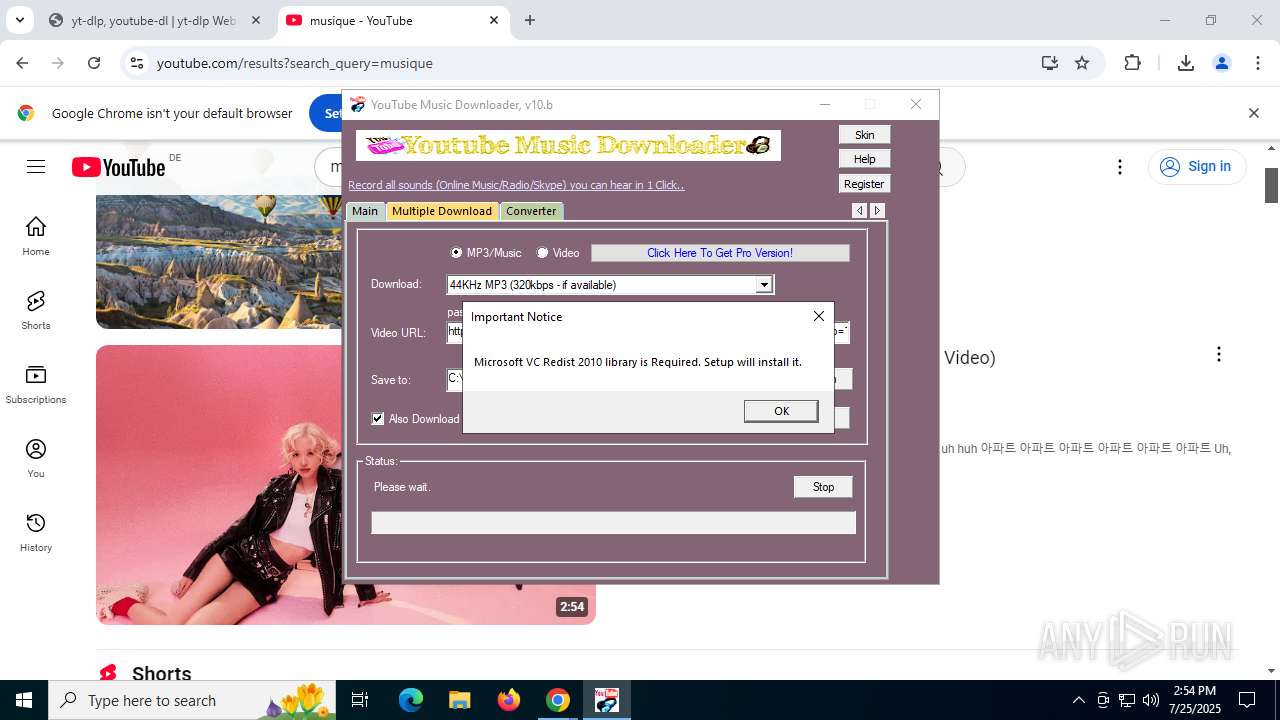Open the volume control in tray

(x=1151, y=700)
